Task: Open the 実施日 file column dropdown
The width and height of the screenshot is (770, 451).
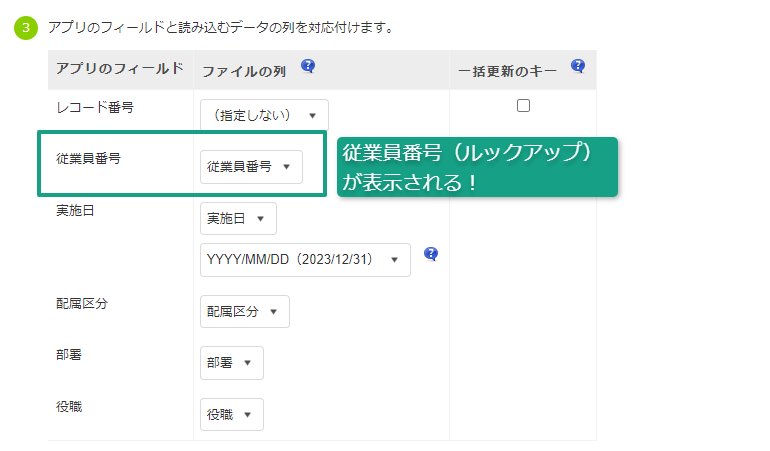Action: [238, 219]
